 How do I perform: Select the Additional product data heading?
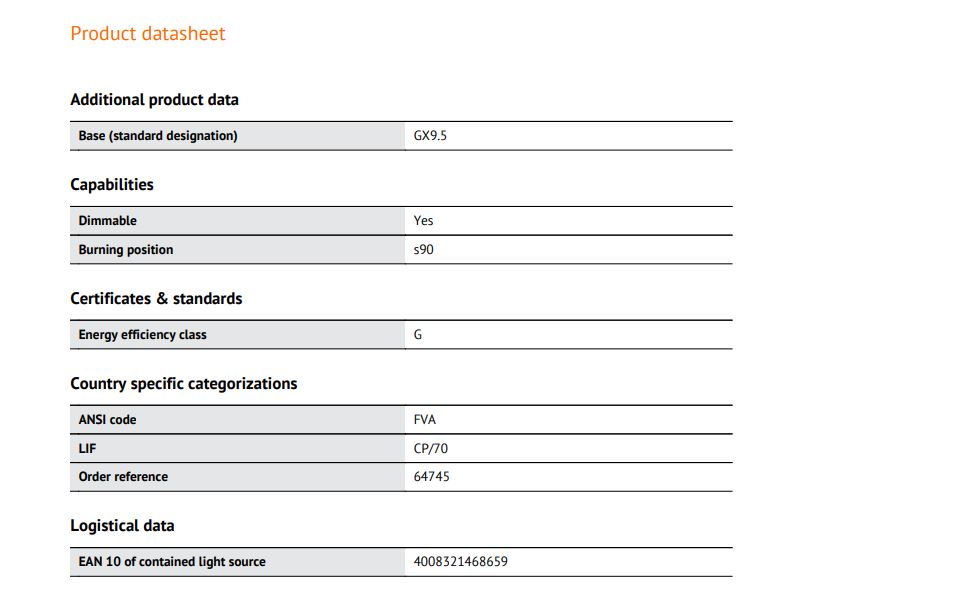pyautogui.click(x=154, y=99)
